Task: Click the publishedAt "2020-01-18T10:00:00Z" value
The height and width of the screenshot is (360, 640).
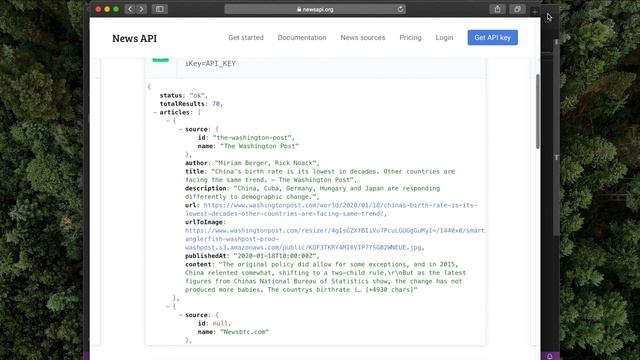Action: pyautogui.click(x=275, y=256)
